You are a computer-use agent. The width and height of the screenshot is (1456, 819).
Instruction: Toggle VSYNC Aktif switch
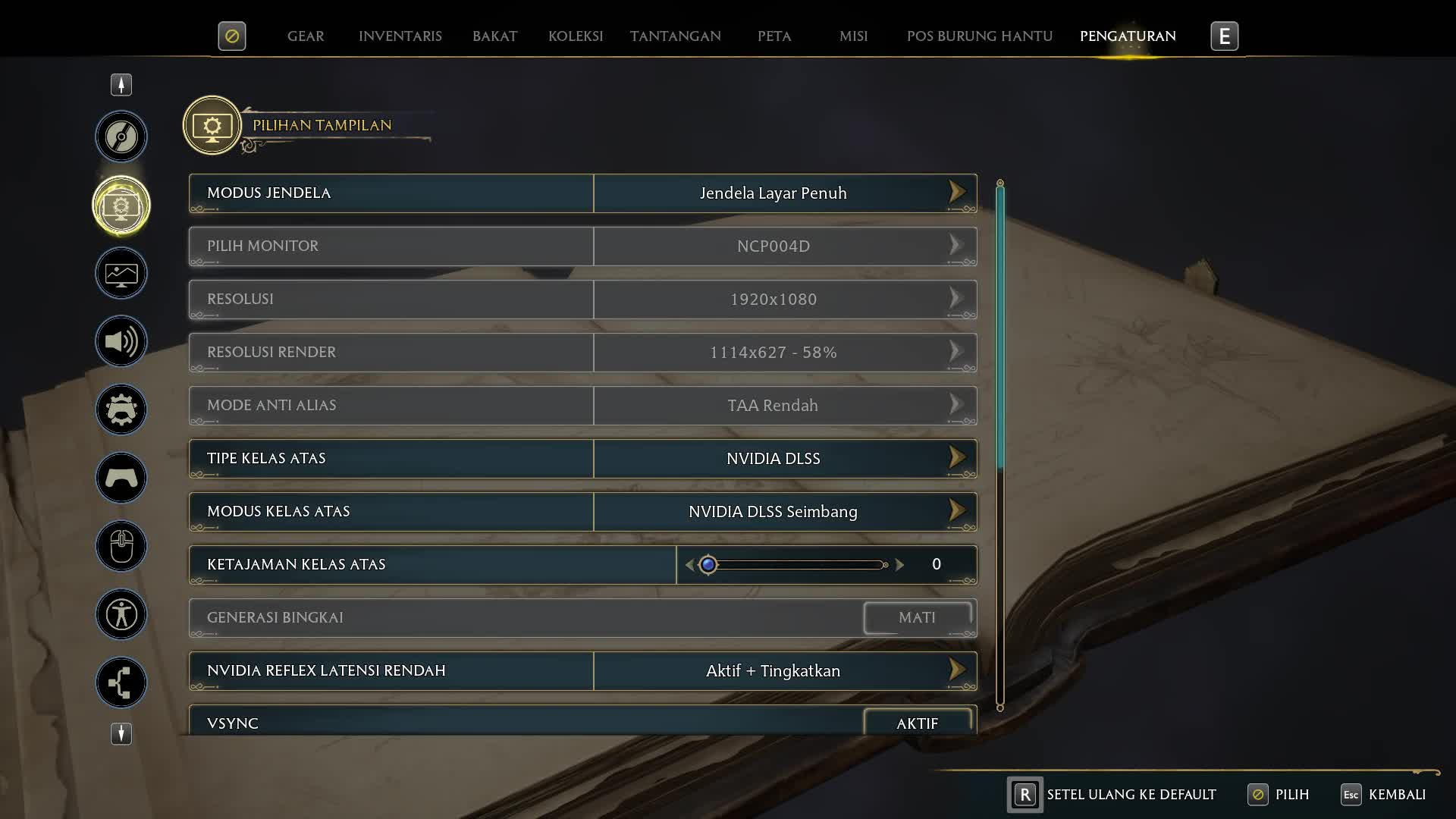click(x=918, y=722)
